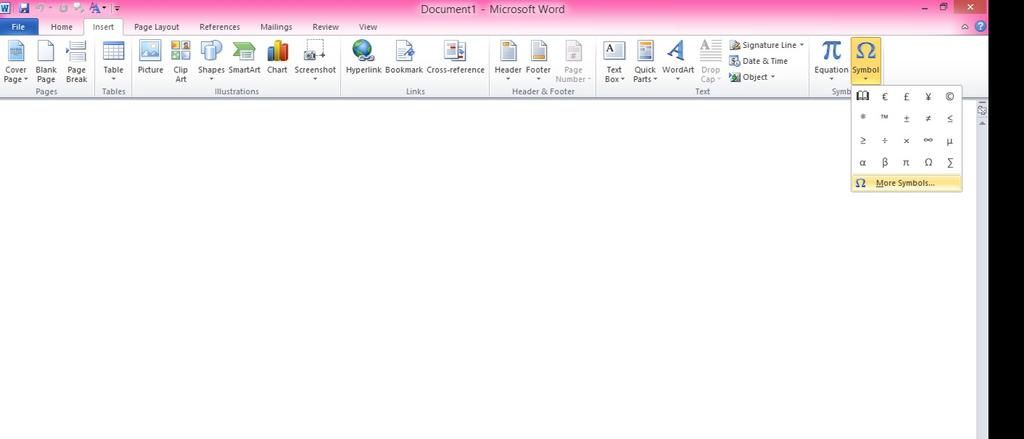Customize Quick Access Toolbar dropdown
This screenshot has height=439, width=1024.
pyautogui.click(x=117, y=8)
